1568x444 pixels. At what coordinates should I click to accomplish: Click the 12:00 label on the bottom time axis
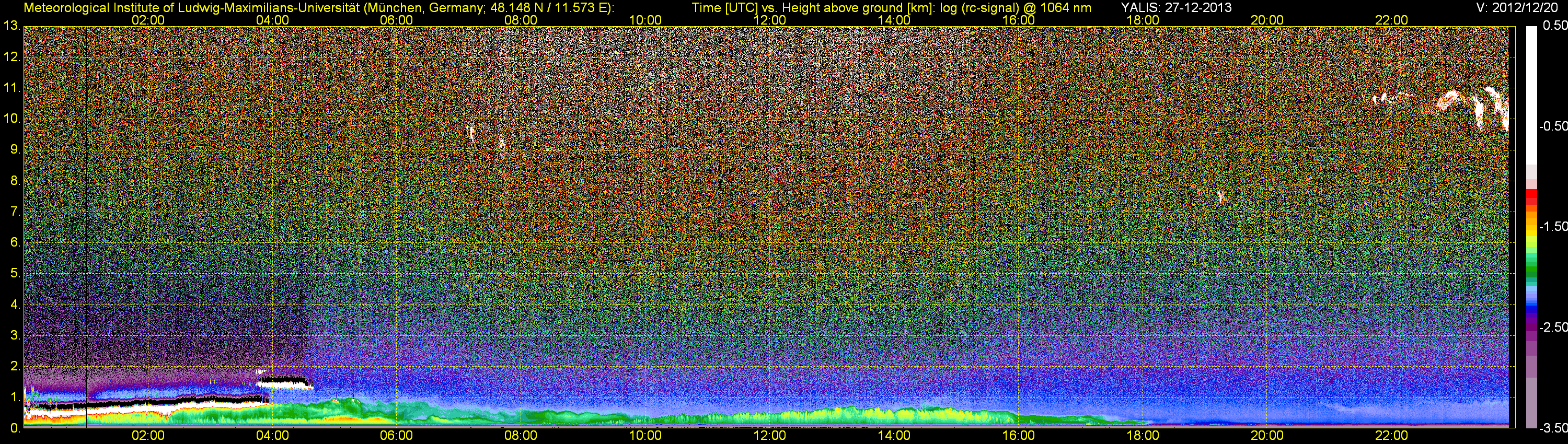point(769,436)
